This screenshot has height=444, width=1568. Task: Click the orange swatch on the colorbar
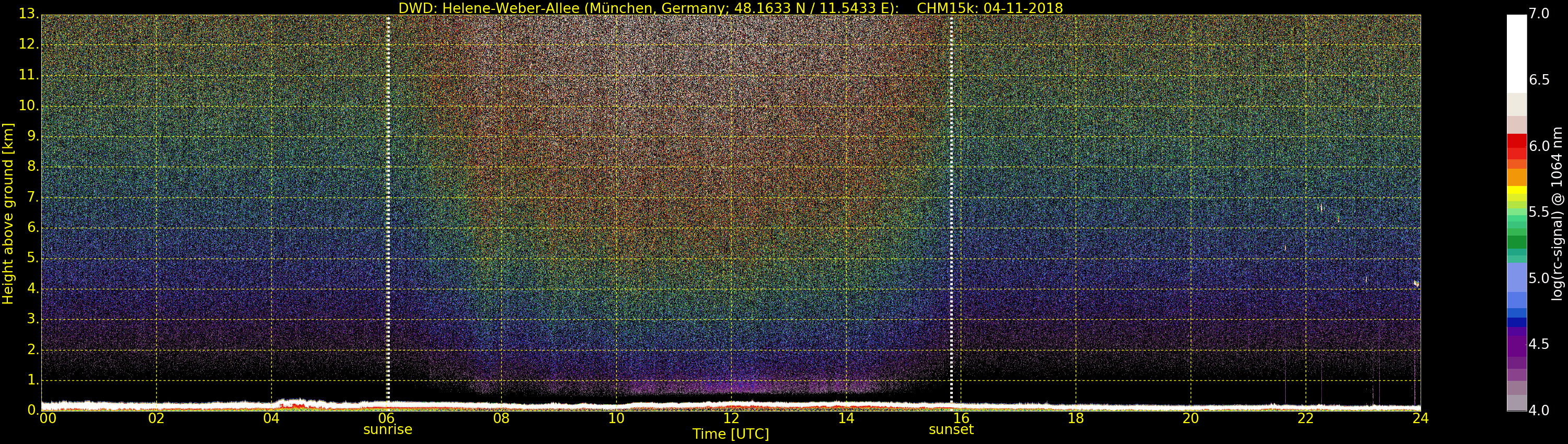coord(1516,177)
